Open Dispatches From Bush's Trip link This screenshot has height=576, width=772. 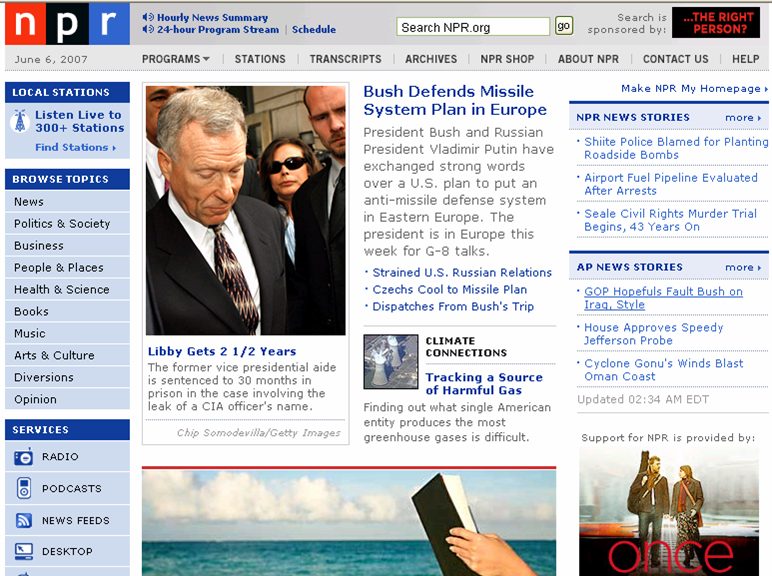[x=453, y=307]
